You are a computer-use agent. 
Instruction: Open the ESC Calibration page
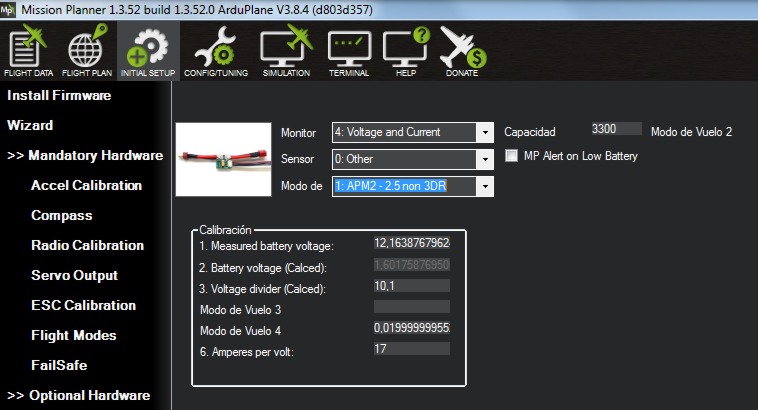tap(83, 305)
